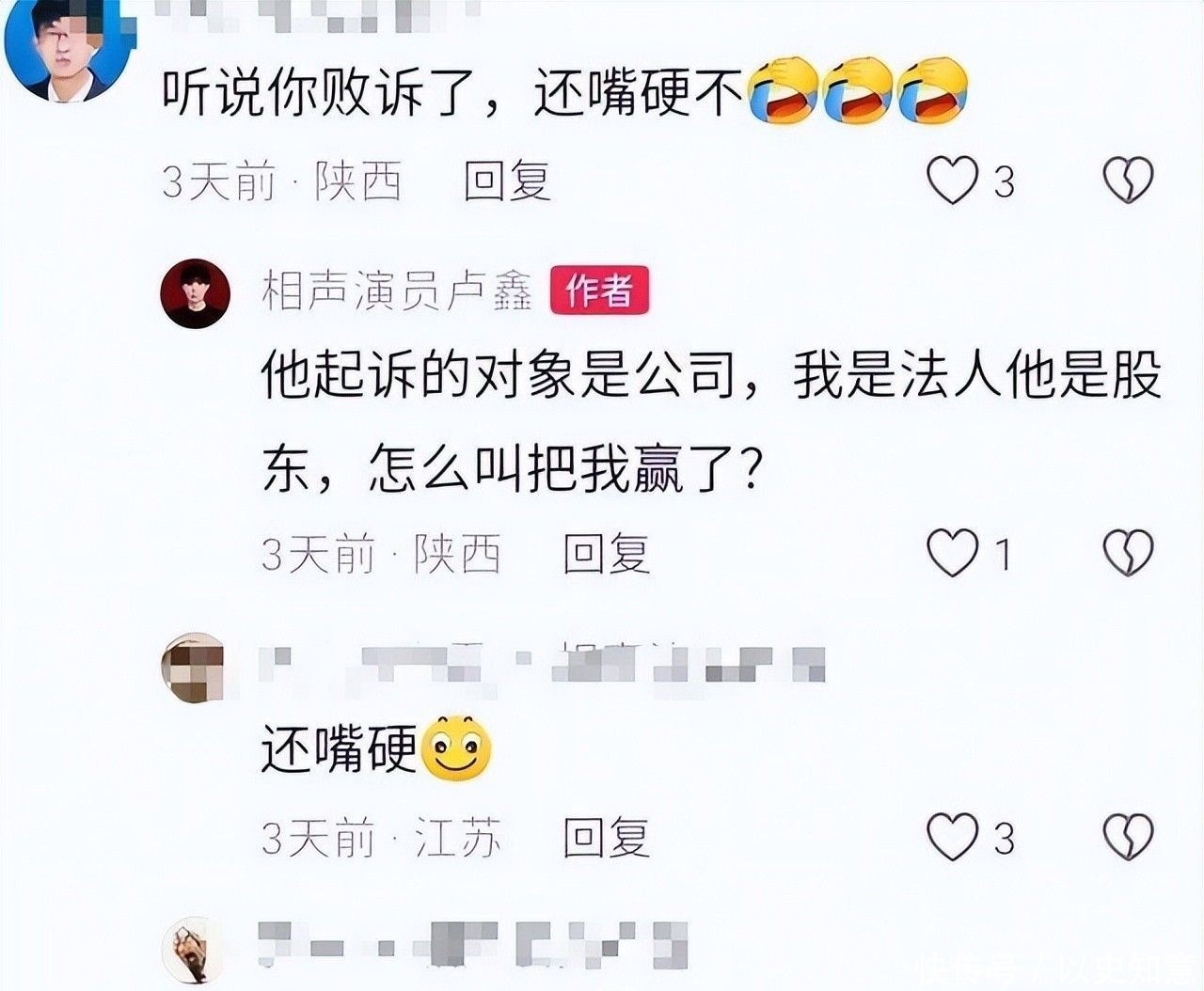Select the author's reply text 他起诉的对象是公司
The width and height of the screenshot is (1204, 991).
498,378
